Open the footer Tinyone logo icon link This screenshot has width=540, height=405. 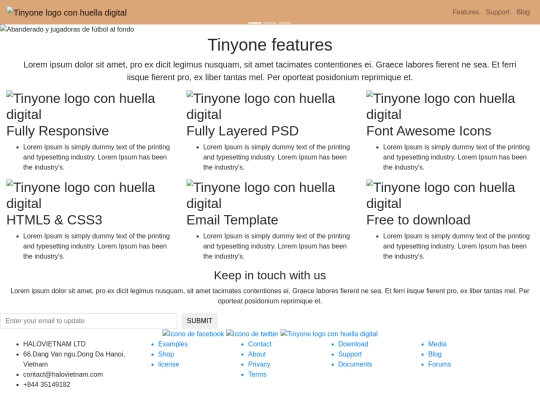[x=329, y=334]
